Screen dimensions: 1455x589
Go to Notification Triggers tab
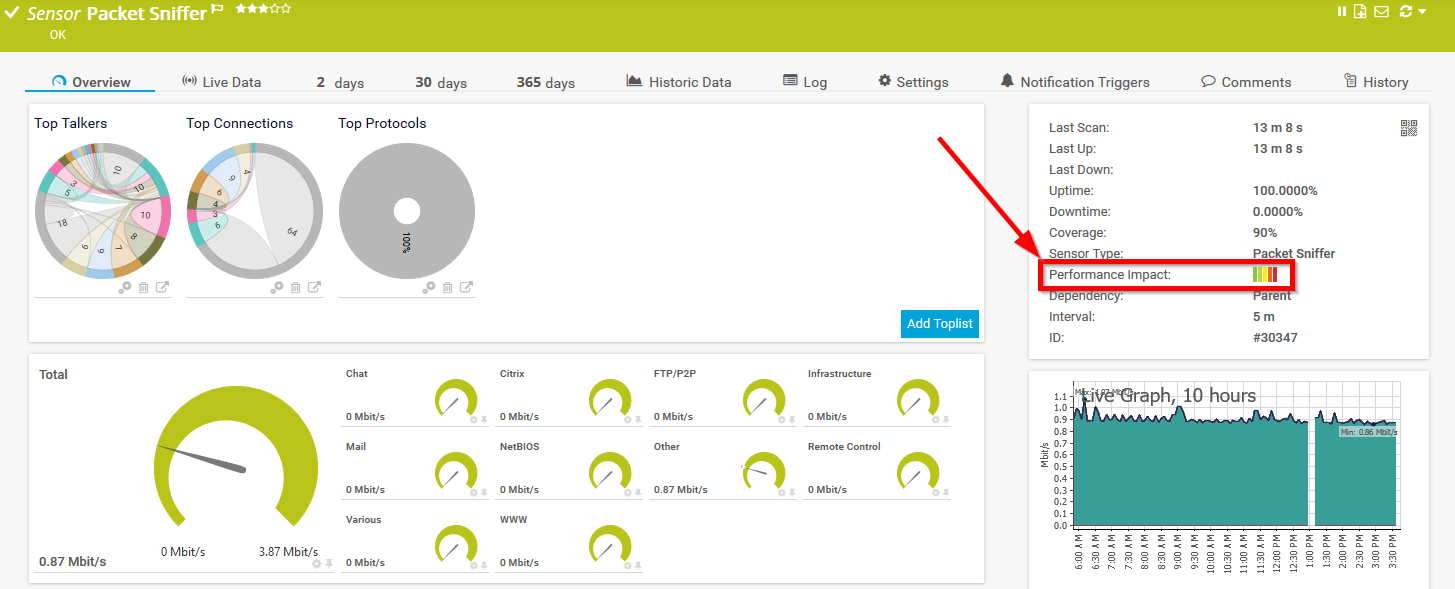[x=1075, y=82]
